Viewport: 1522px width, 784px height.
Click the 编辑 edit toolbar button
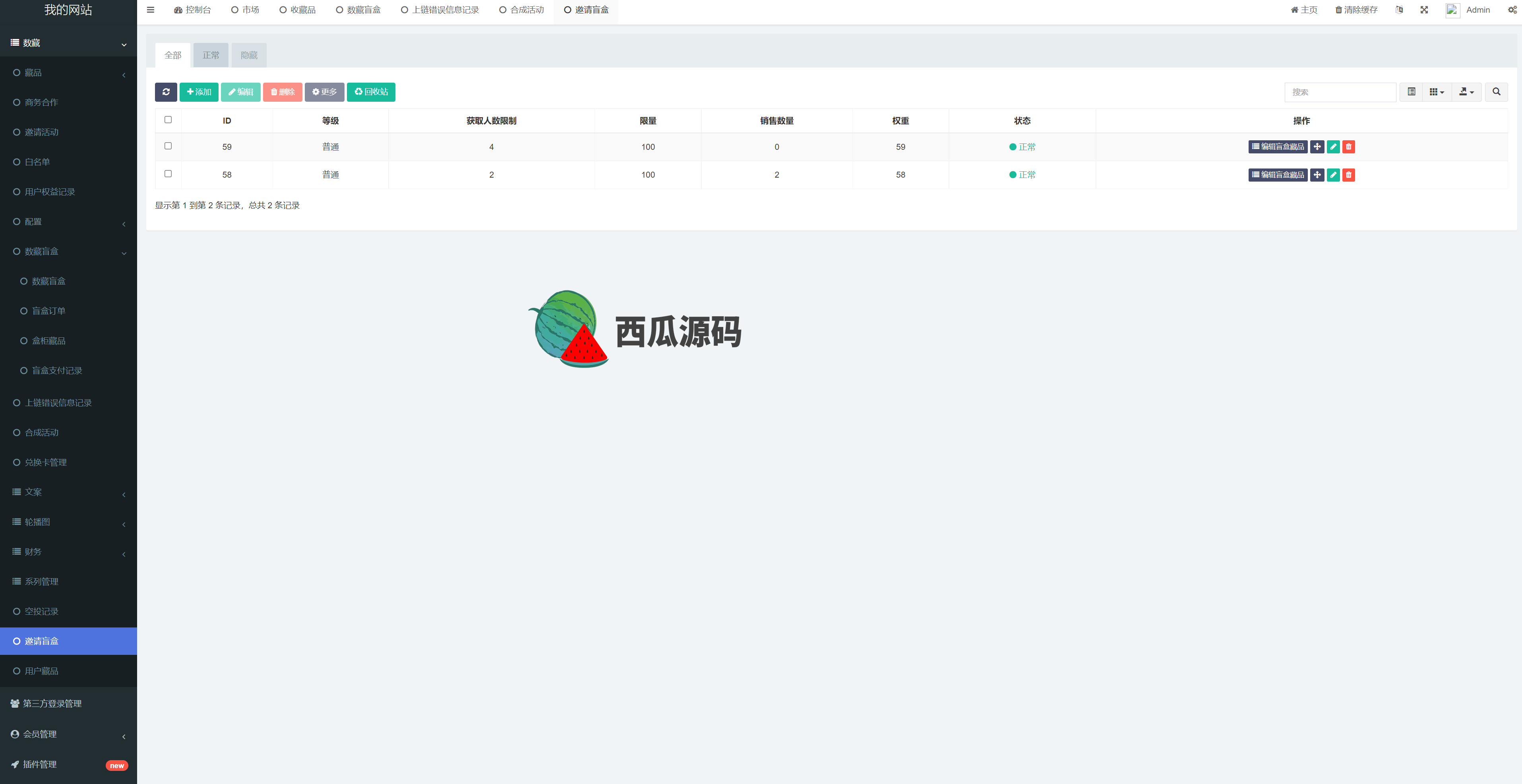pyautogui.click(x=240, y=91)
